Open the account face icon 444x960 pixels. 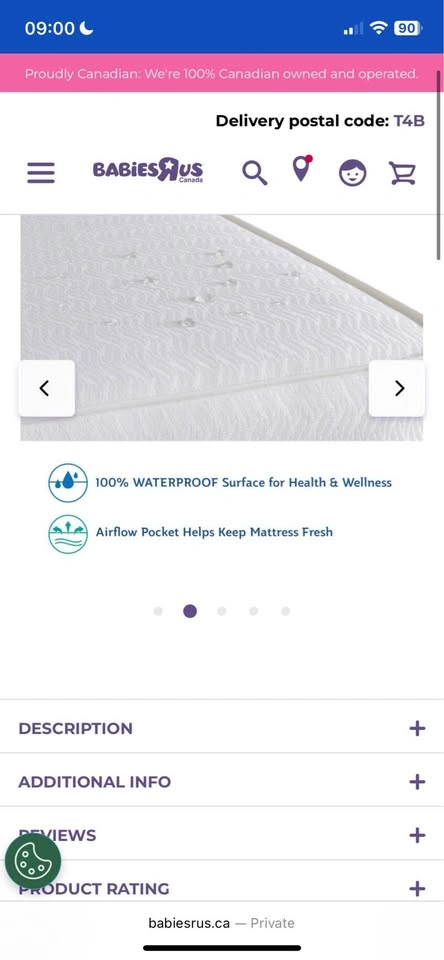(x=353, y=173)
